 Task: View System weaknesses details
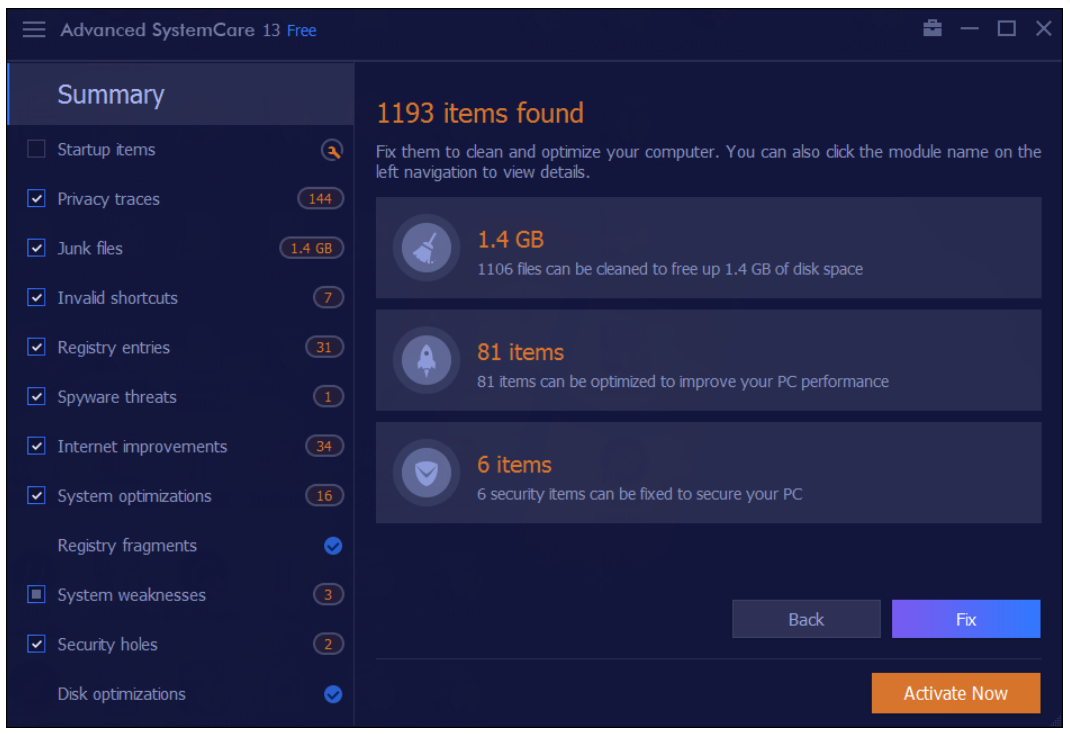point(131,595)
